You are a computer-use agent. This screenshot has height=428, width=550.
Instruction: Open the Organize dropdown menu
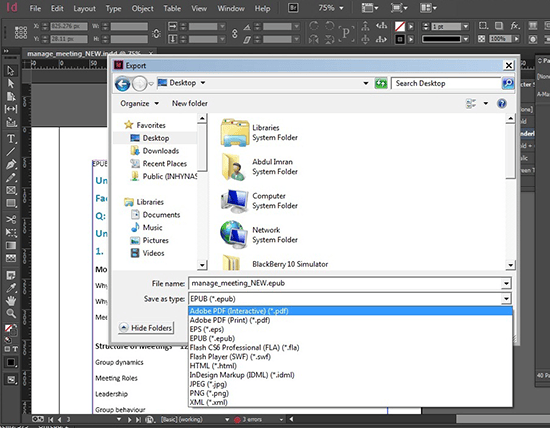(x=139, y=103)
